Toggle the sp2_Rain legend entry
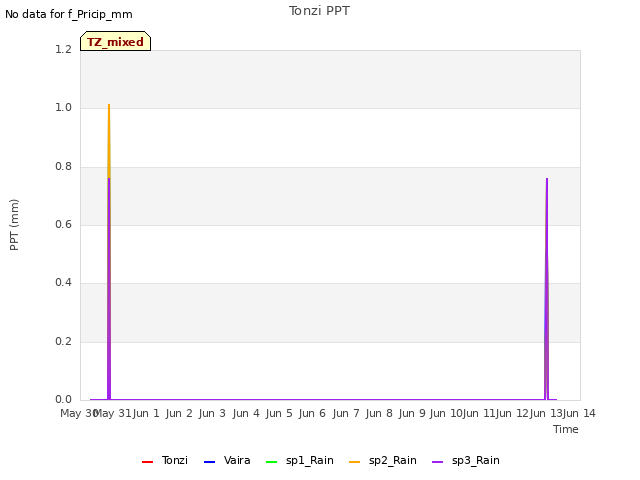Image resolution: width=640 pixels, height=480 pixels. [x=383, y=460]
